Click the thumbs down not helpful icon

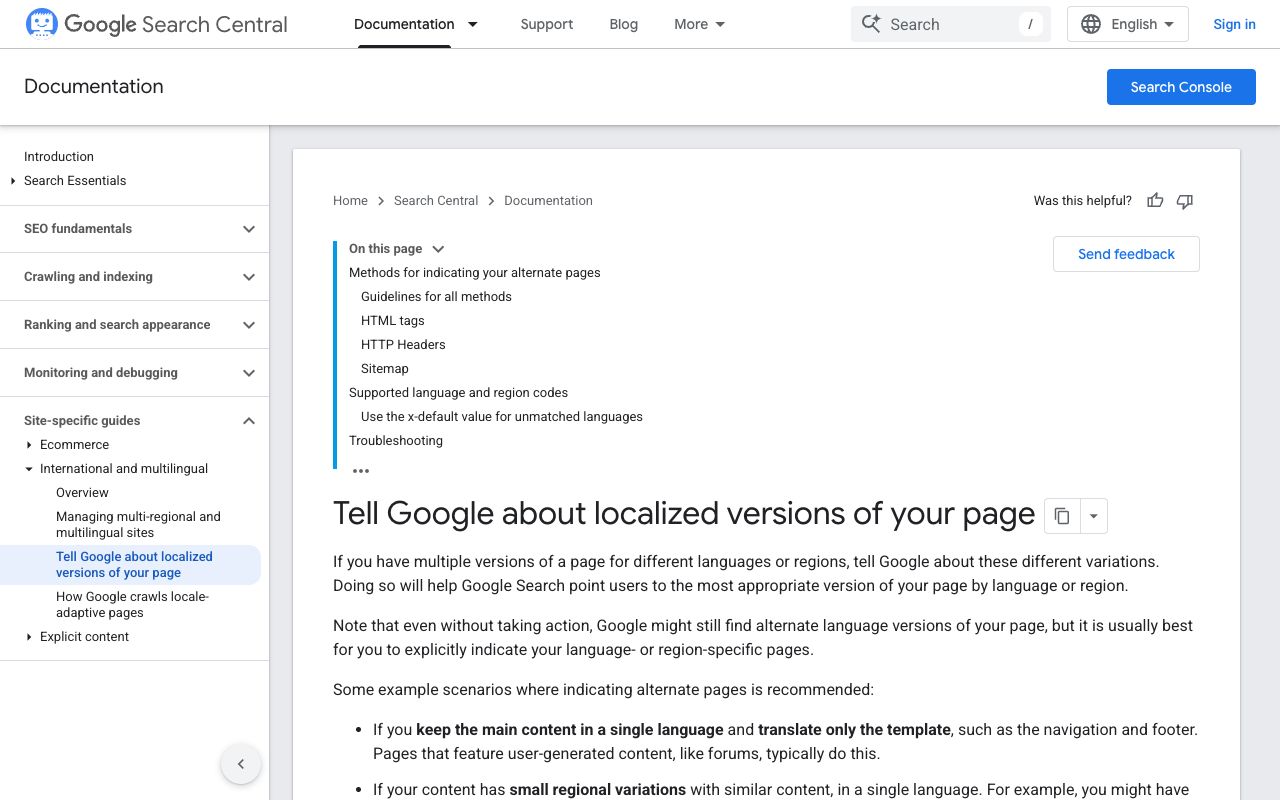click(1185, 201)
